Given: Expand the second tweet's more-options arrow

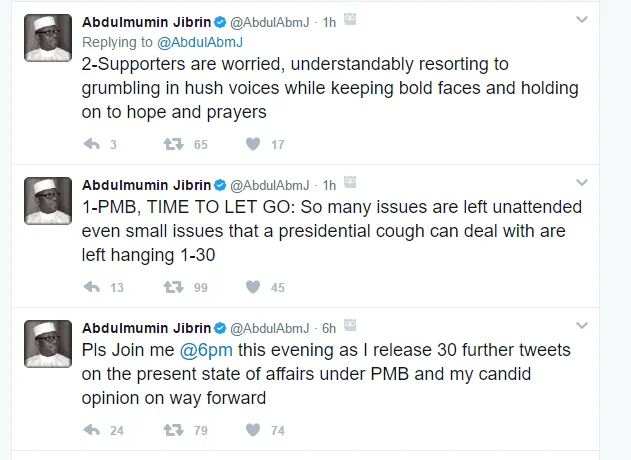Looking at the screenshot, I should (582, 183).
